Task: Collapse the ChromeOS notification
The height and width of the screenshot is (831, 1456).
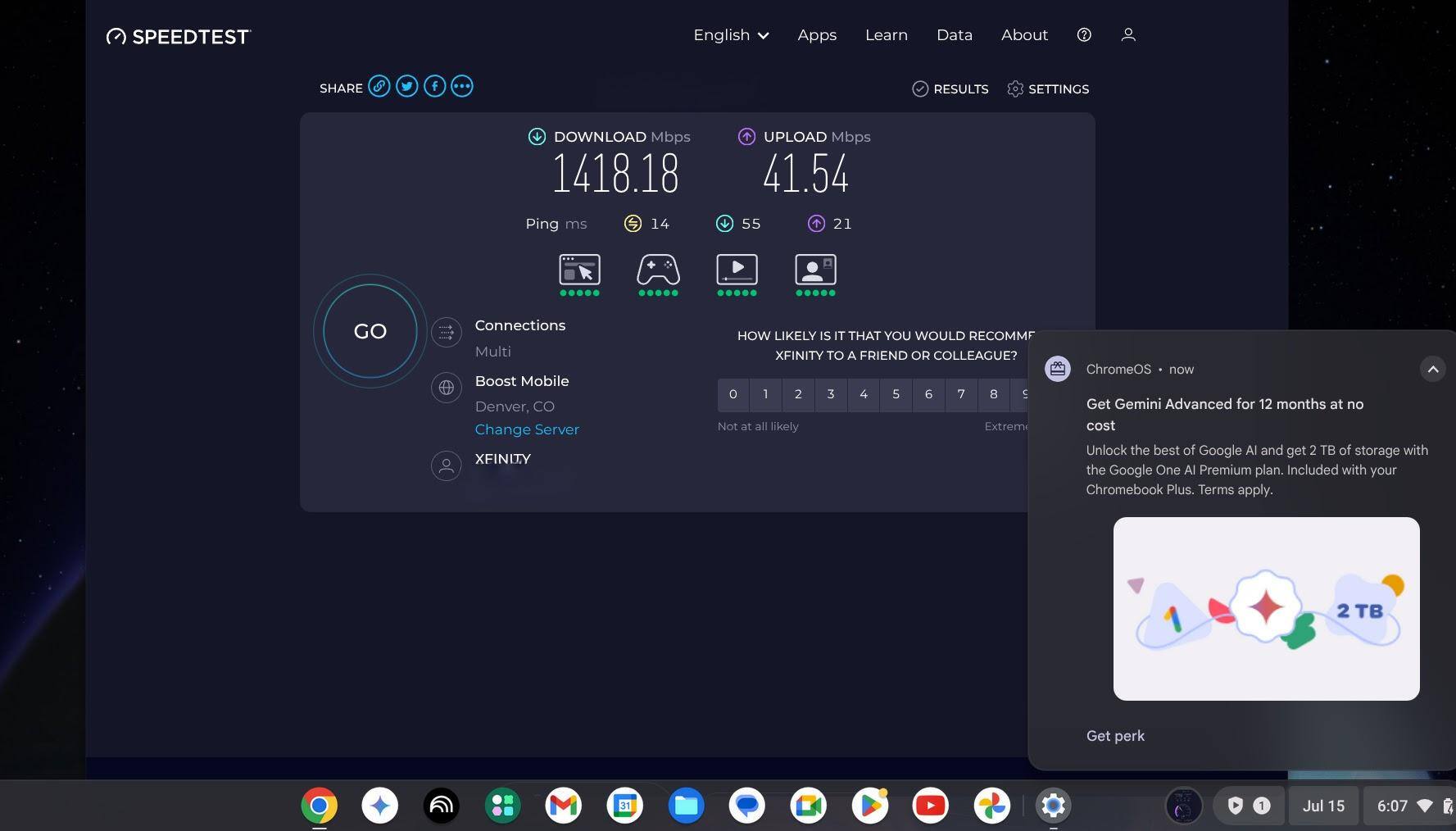Action: (1432, 369)
